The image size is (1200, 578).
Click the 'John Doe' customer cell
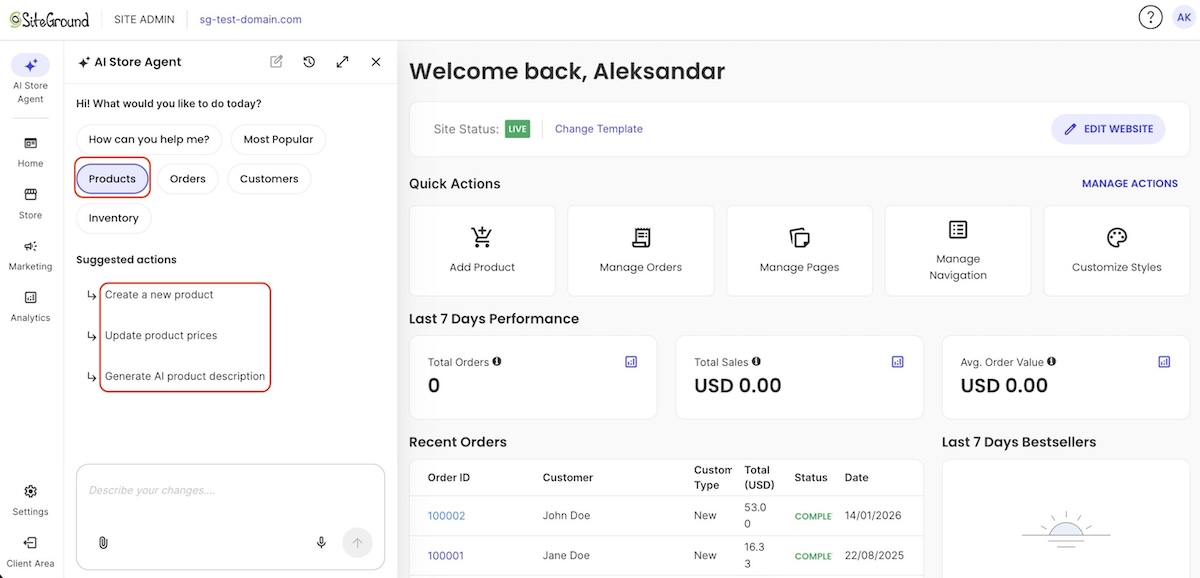(x=567, y=516)
